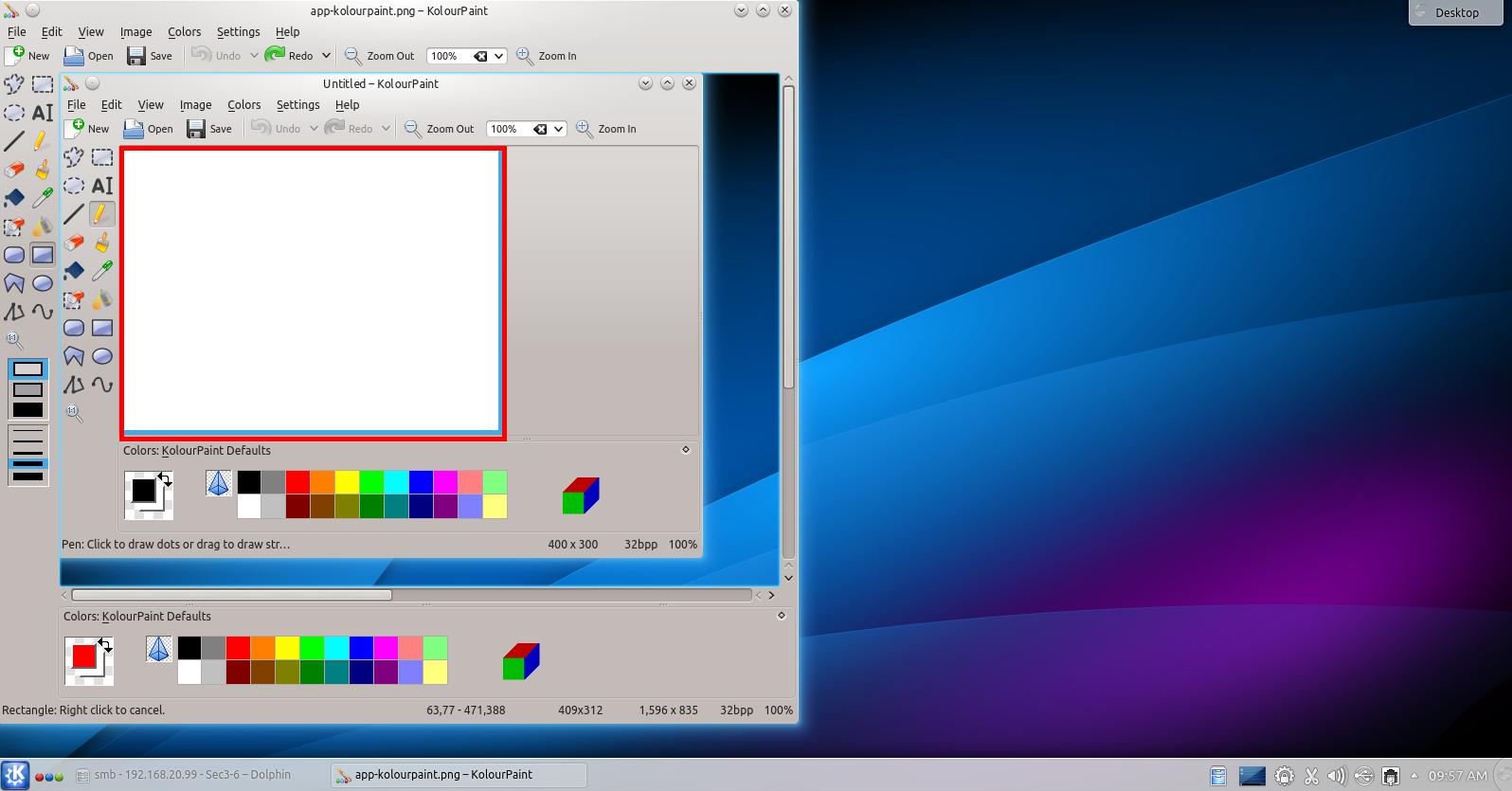Pick the yellow swatch in the bottom palette

(x=288, y=648)
